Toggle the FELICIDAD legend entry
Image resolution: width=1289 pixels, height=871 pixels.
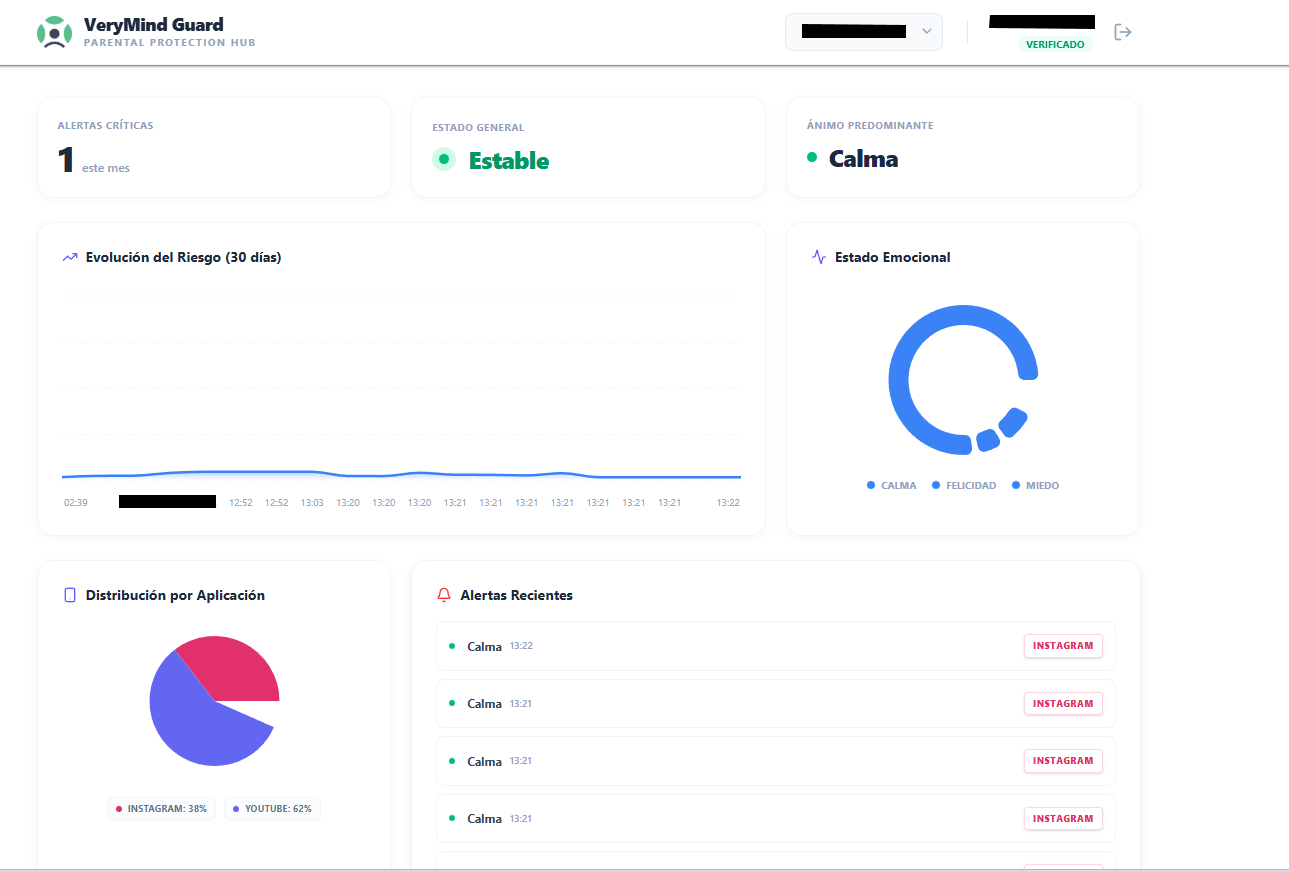click(x=963, y=485)
